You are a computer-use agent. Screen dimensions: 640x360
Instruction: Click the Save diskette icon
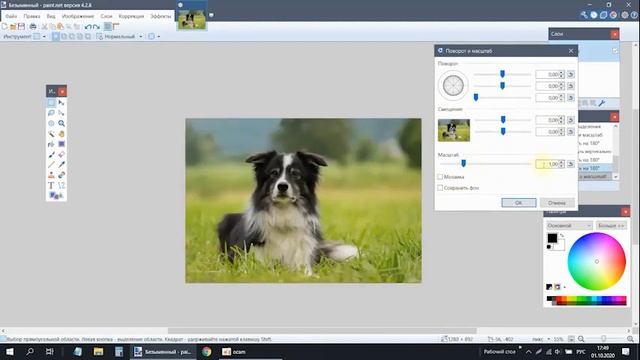pyautogui.click(x=21, y=27)
